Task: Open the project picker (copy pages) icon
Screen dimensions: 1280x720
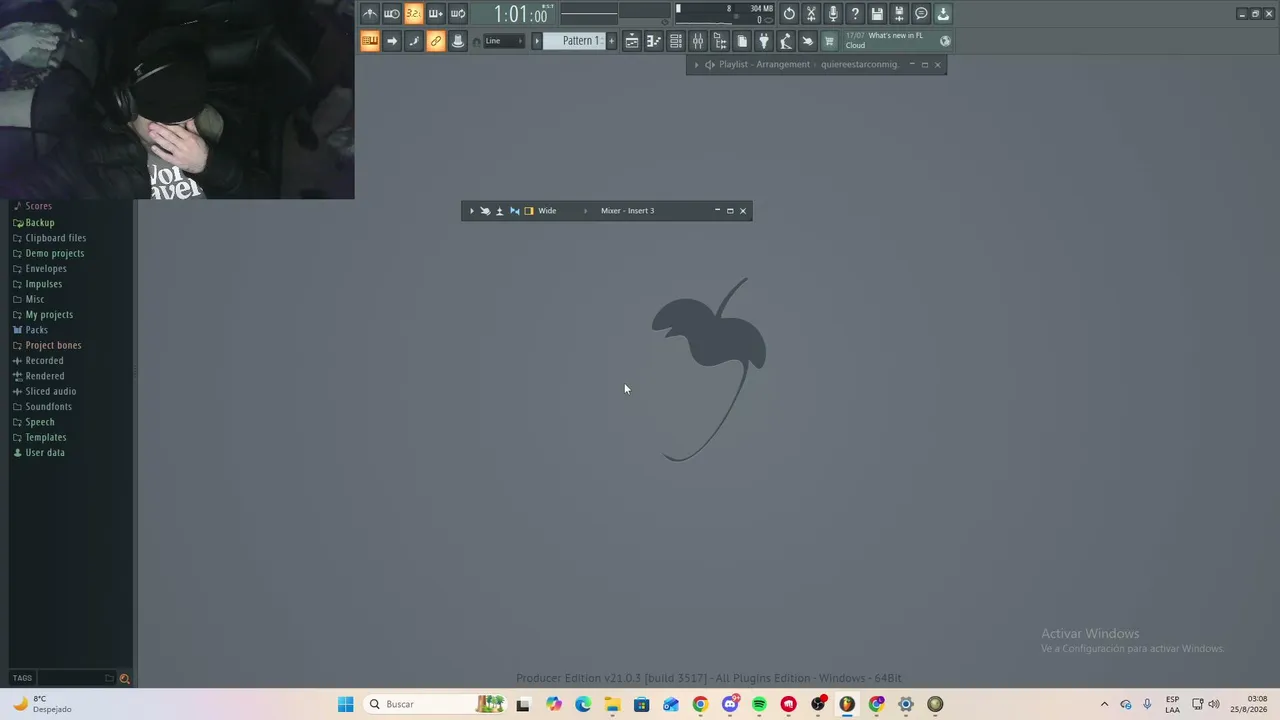Action: pyautogui.click(x=742, y=41)
